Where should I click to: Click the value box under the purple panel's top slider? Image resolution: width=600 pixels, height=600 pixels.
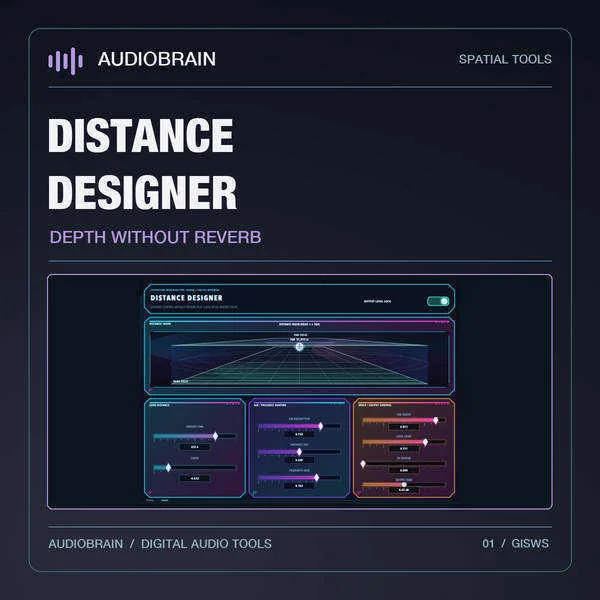(299, 434)
